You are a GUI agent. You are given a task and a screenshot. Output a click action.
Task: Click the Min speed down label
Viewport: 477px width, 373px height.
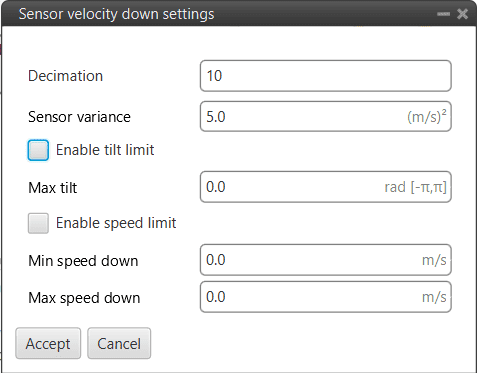point(83,261)
